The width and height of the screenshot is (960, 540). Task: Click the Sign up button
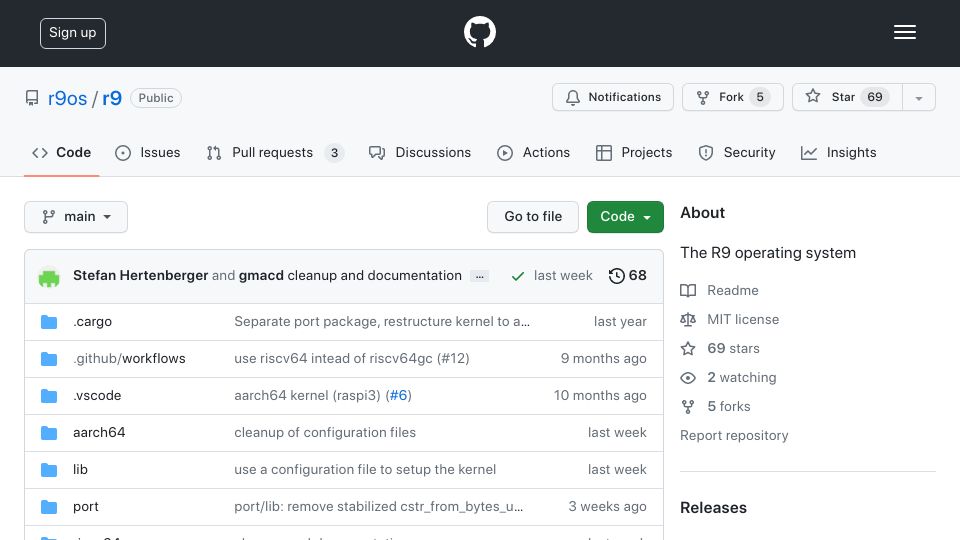tap(73, 33)
